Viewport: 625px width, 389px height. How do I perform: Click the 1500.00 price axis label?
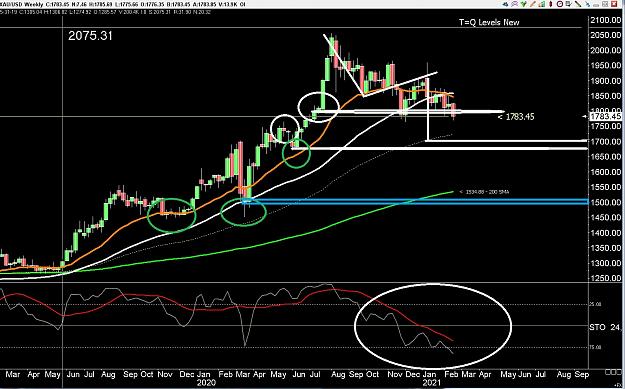click(605, 202)
